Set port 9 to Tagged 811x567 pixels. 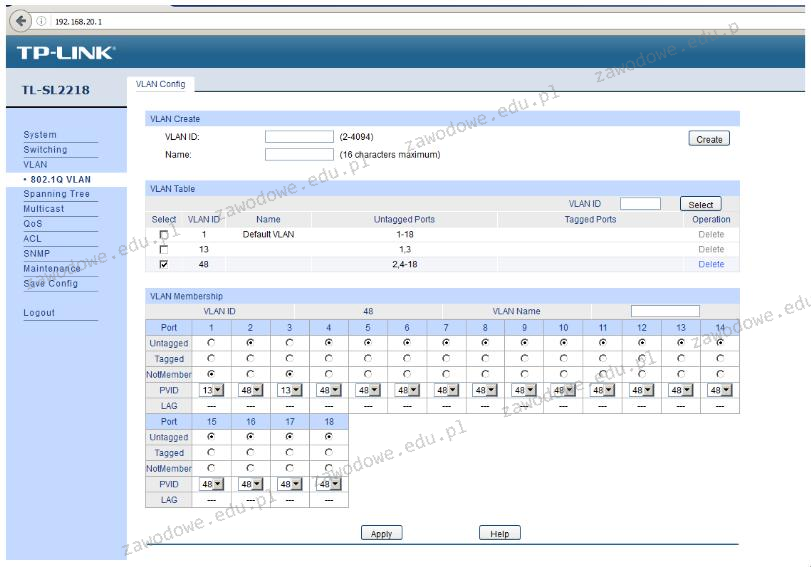click(524, 358)
